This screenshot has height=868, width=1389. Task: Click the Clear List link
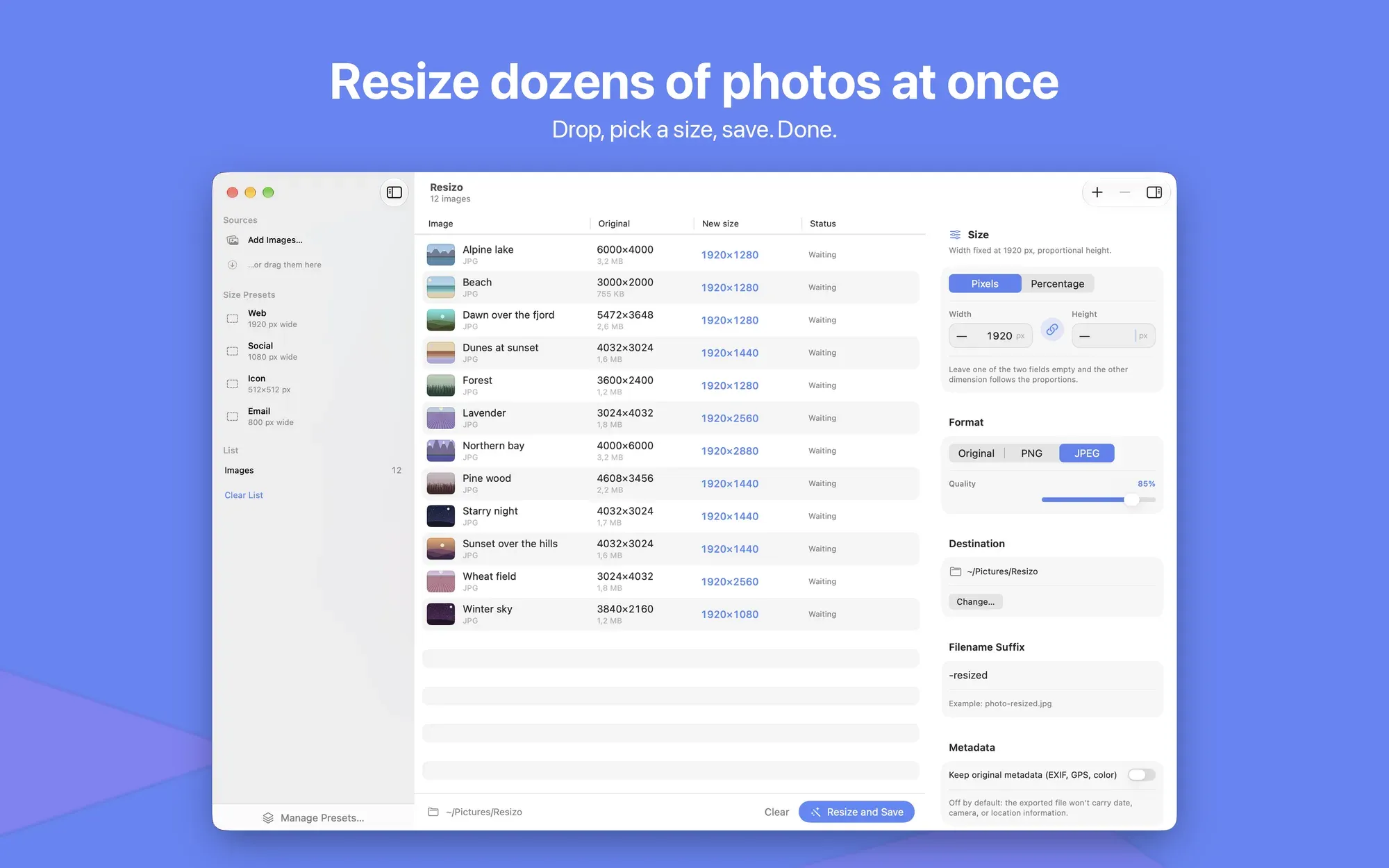pyautogui.click(x=244, y=495)
